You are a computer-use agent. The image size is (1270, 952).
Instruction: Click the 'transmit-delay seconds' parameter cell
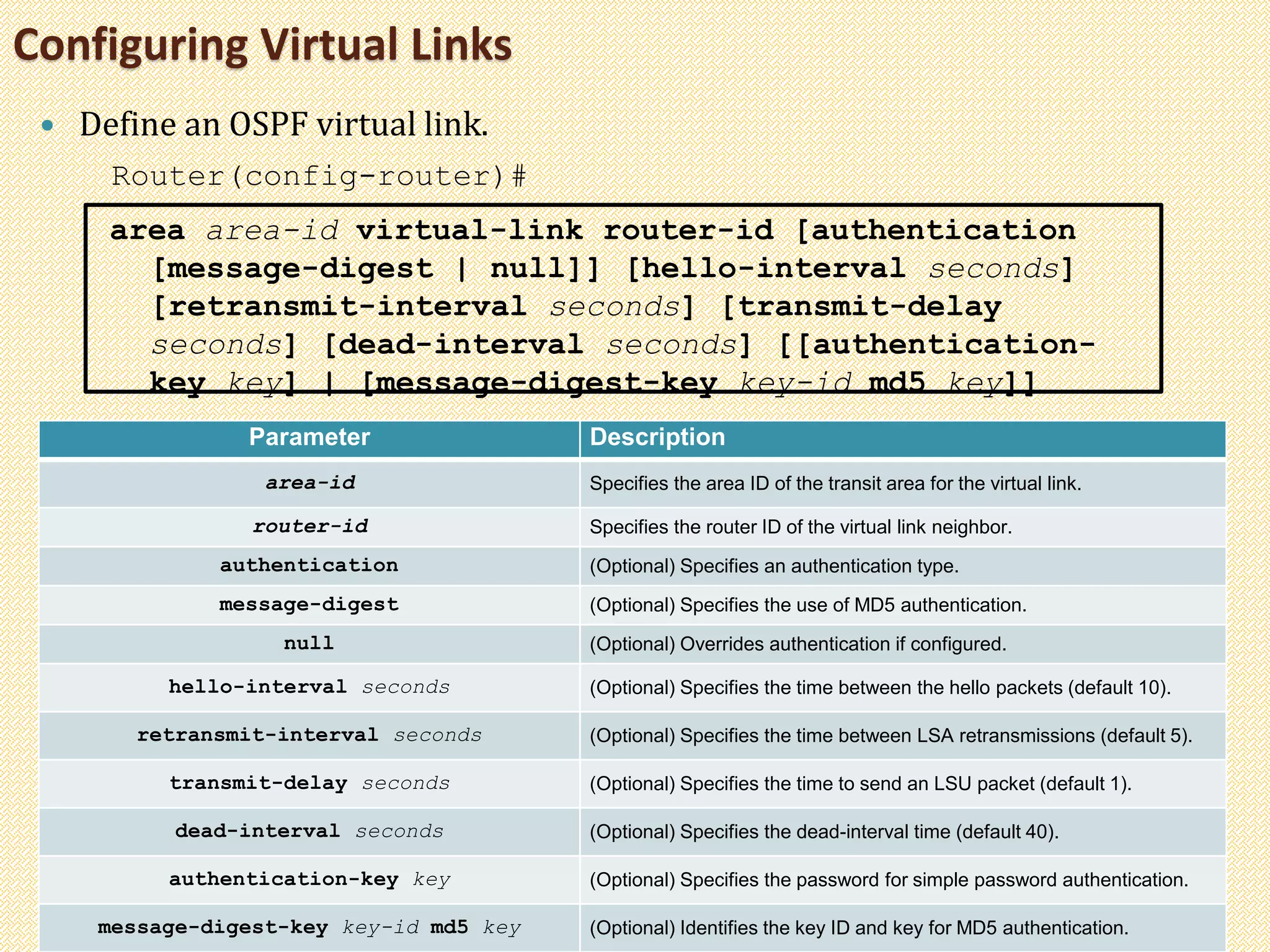point(309,783)
